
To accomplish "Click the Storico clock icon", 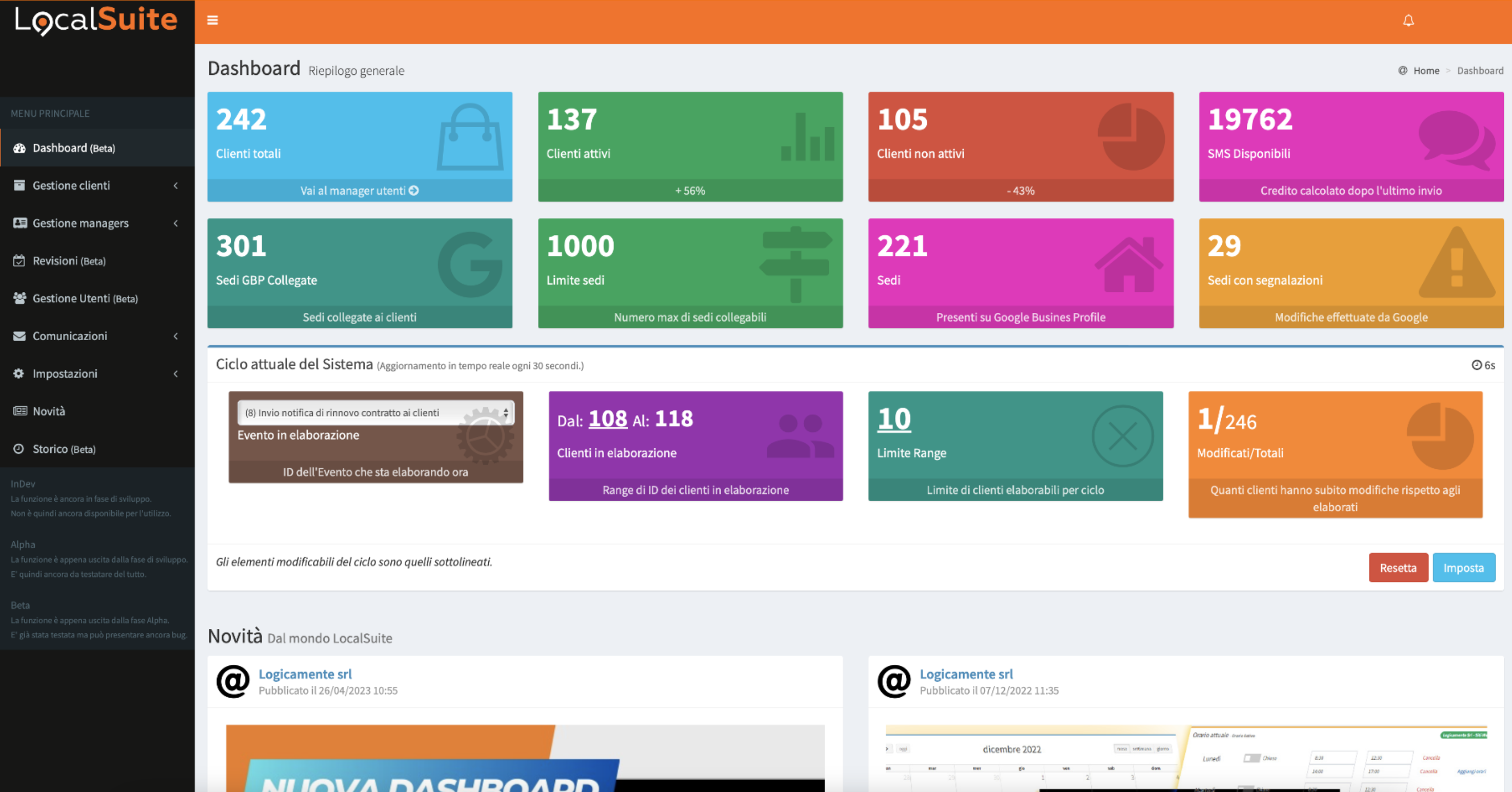I will (x=19, y=448).
